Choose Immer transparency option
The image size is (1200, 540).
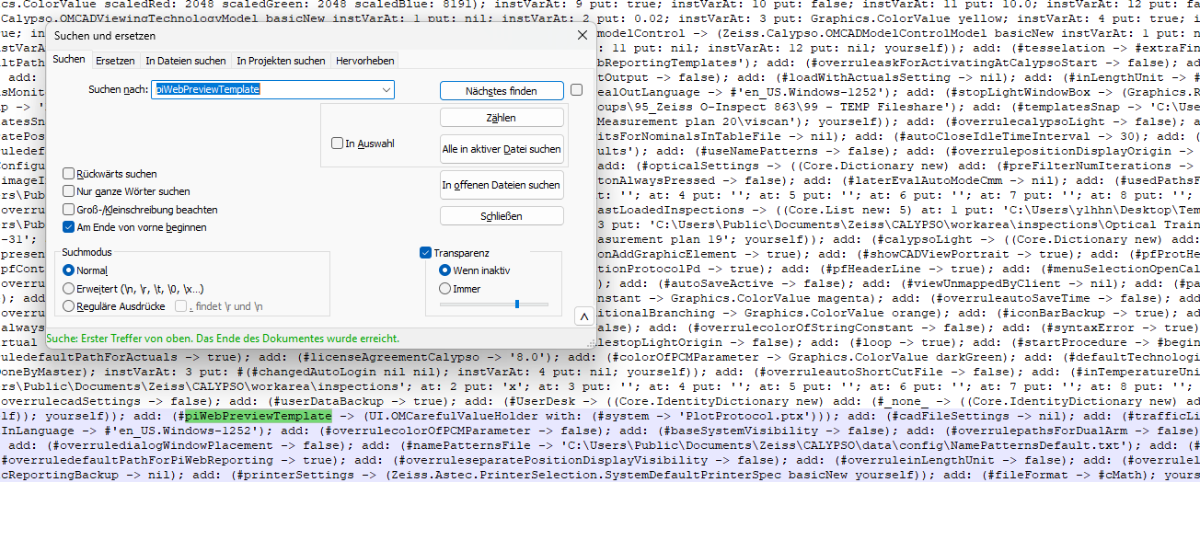[x=445, y=288]
